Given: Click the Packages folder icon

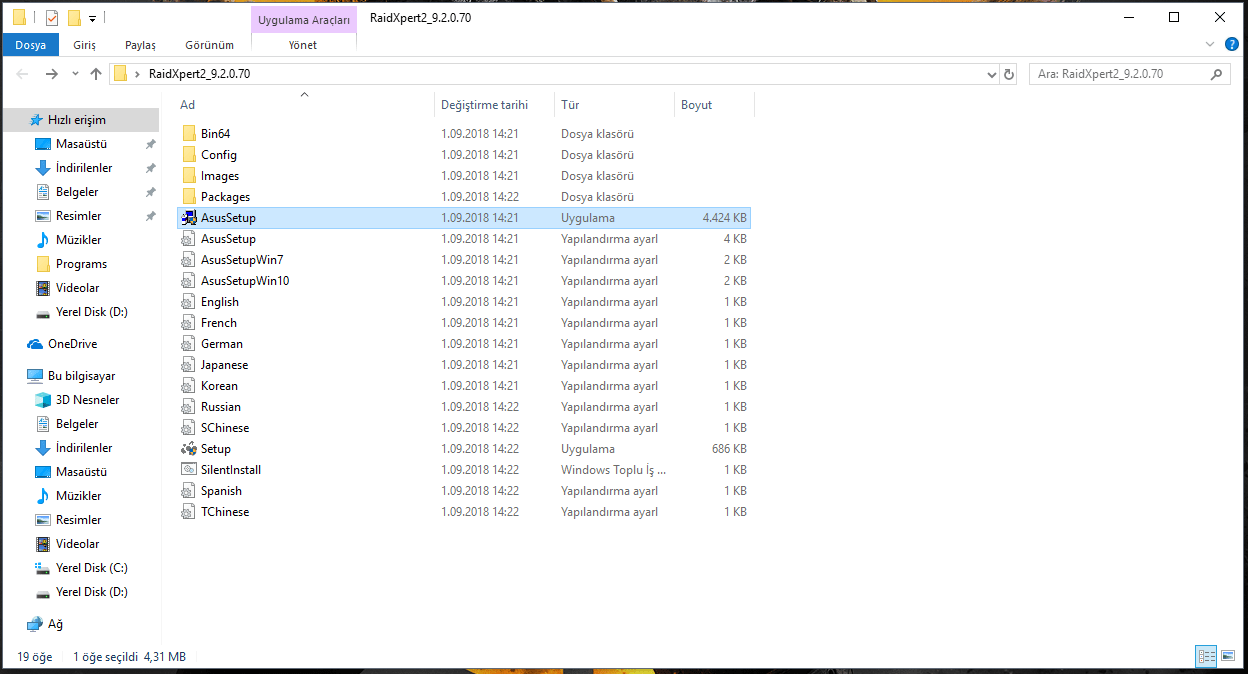Looking at the screenshot, I should point(189,197).
